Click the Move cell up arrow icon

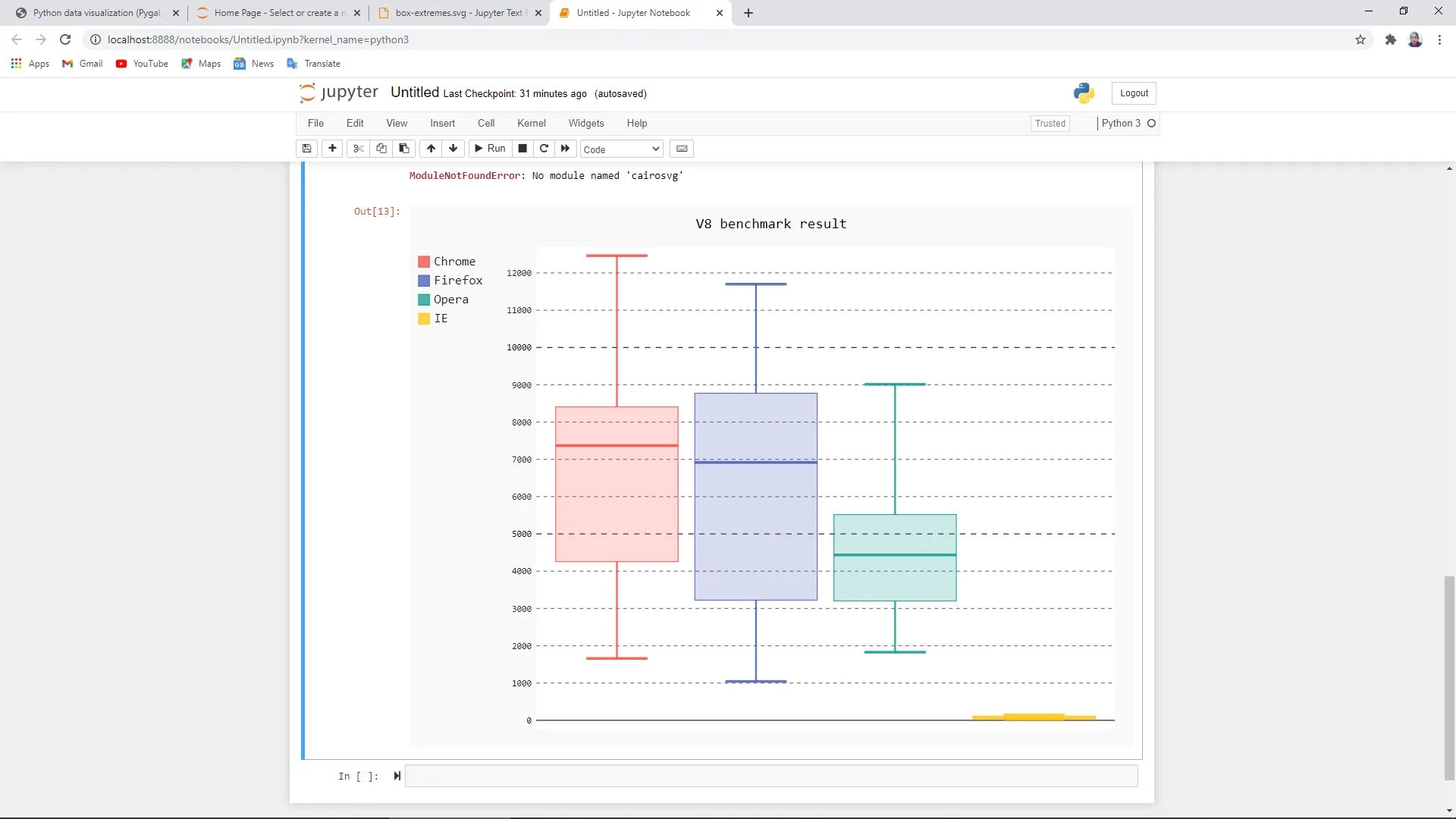click(430, 148)
